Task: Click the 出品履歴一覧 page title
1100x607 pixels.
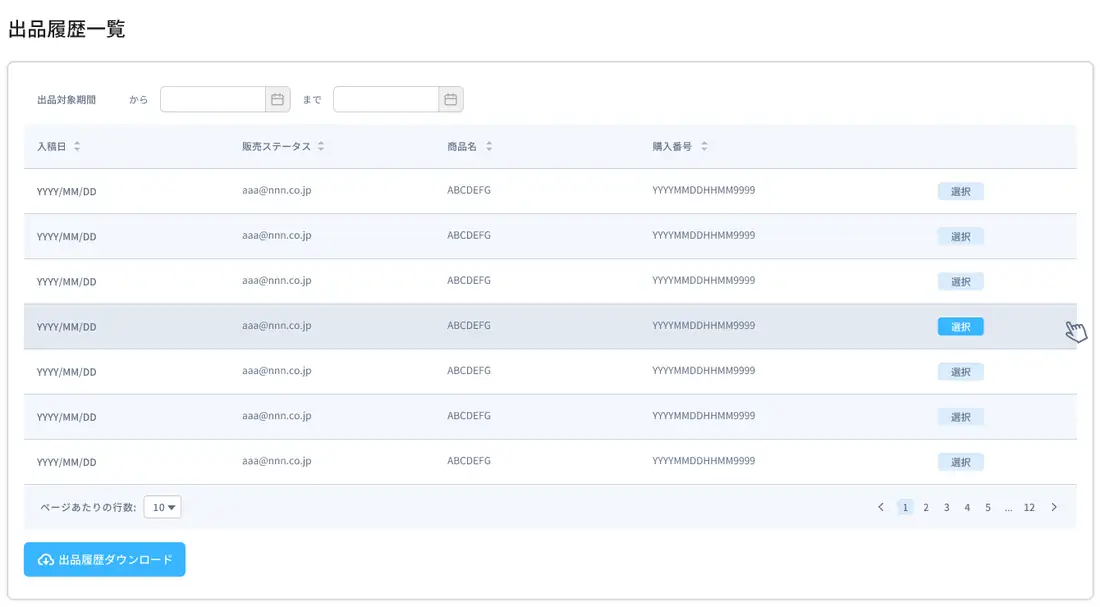Action: pos(67,29)
